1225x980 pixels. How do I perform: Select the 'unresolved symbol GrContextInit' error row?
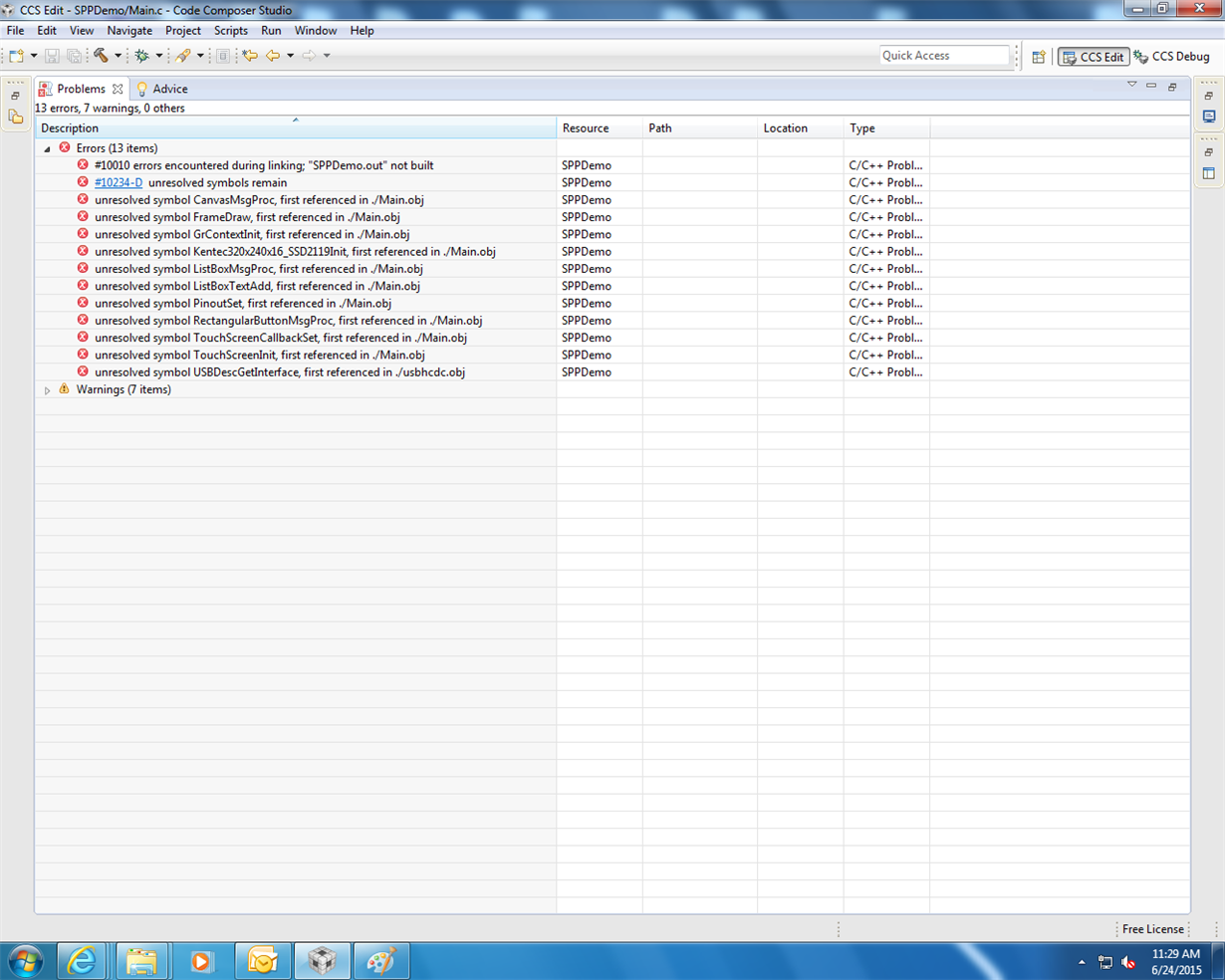click(x=612, y=234)
